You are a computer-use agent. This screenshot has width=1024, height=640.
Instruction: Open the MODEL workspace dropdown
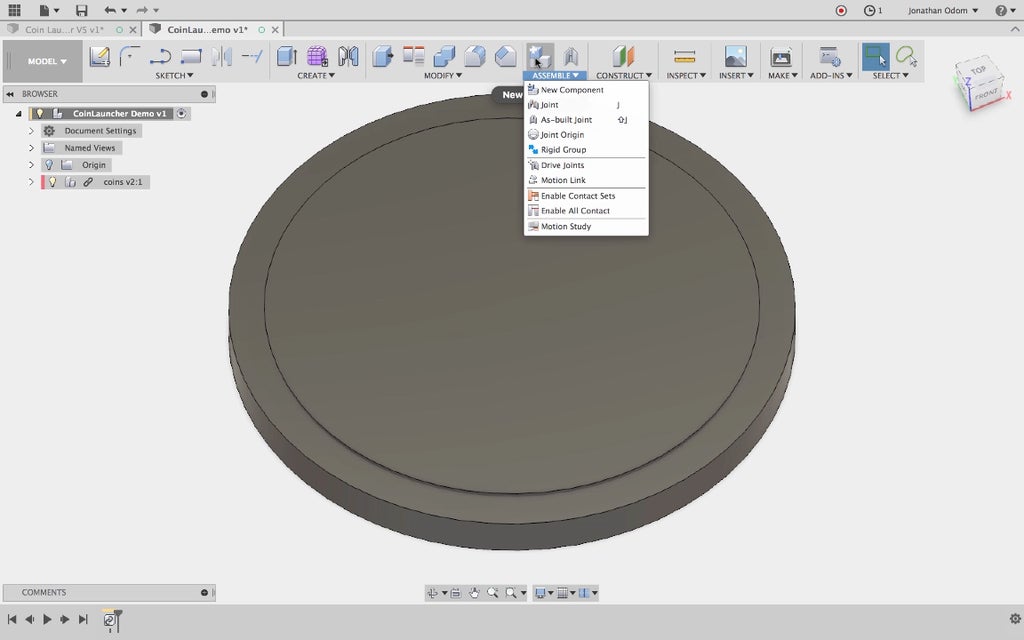click(x=46, y=61)
